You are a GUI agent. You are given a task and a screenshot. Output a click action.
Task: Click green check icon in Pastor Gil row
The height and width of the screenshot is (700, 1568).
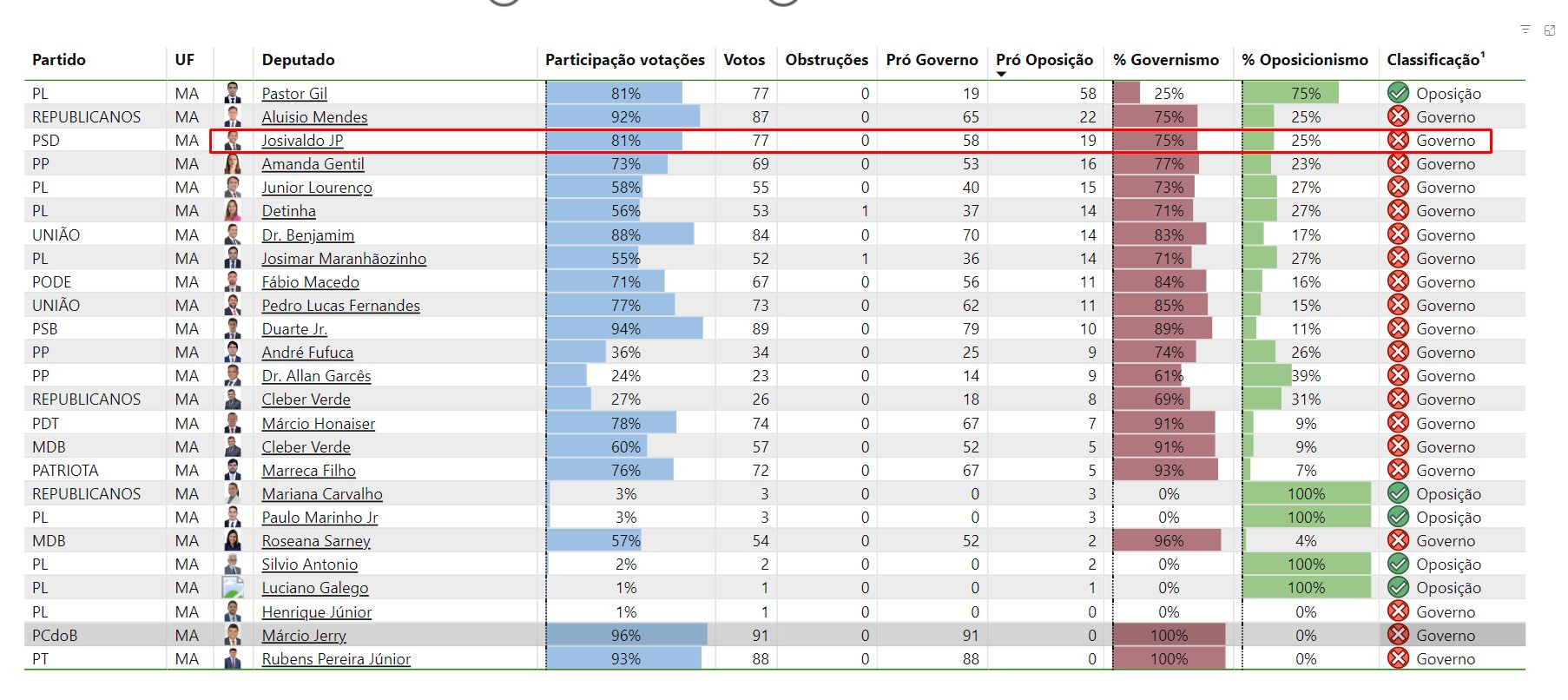point(1398,93)
